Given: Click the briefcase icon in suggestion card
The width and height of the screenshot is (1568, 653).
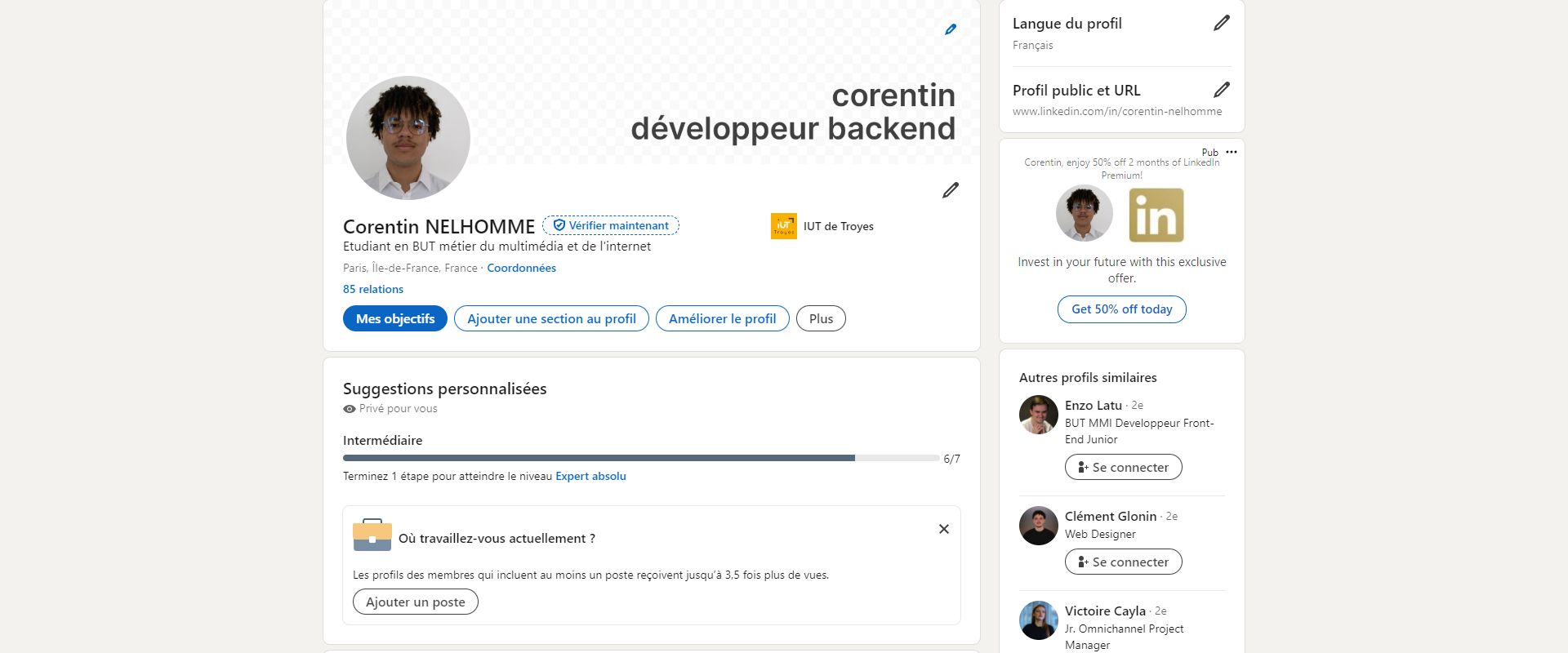Looking at the screenshot, I should click(372, 535).
